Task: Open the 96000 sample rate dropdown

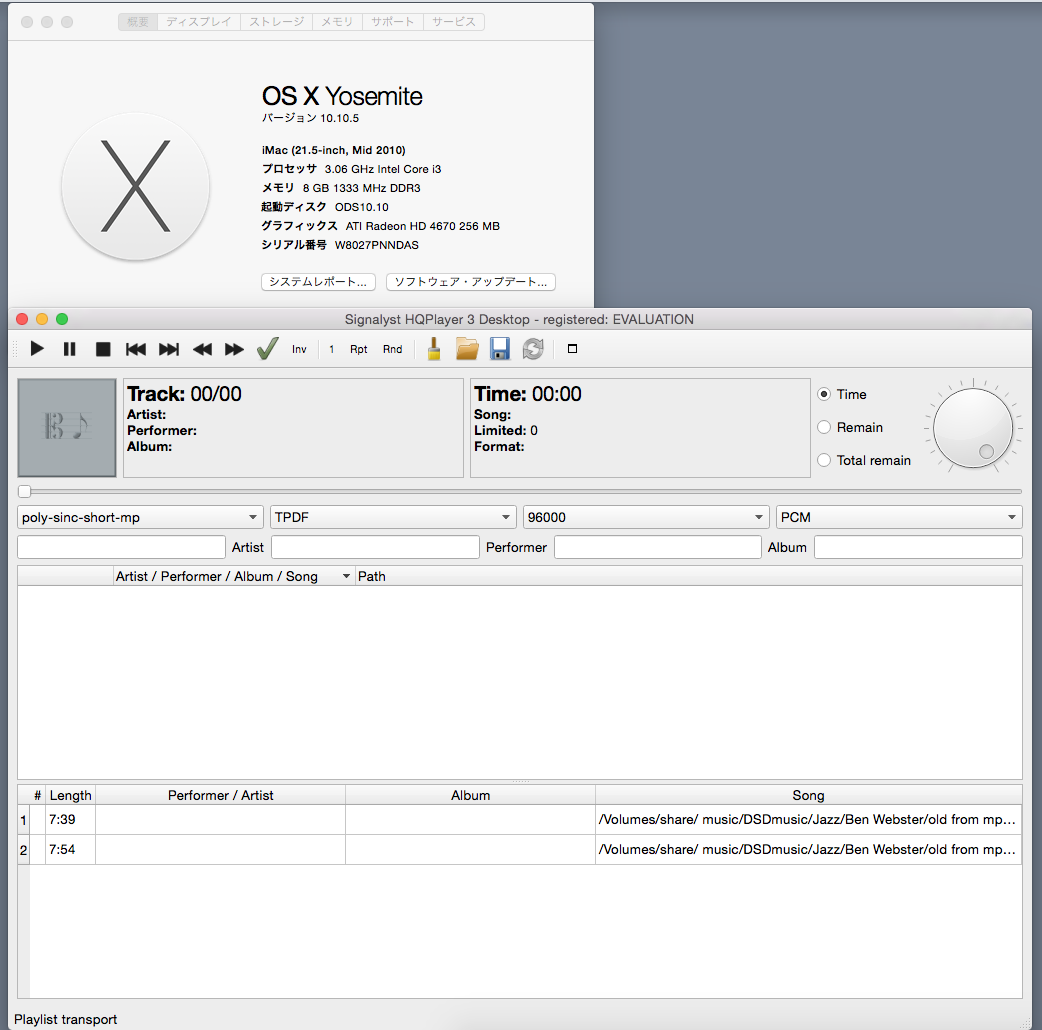Action: tap(645, 517)
